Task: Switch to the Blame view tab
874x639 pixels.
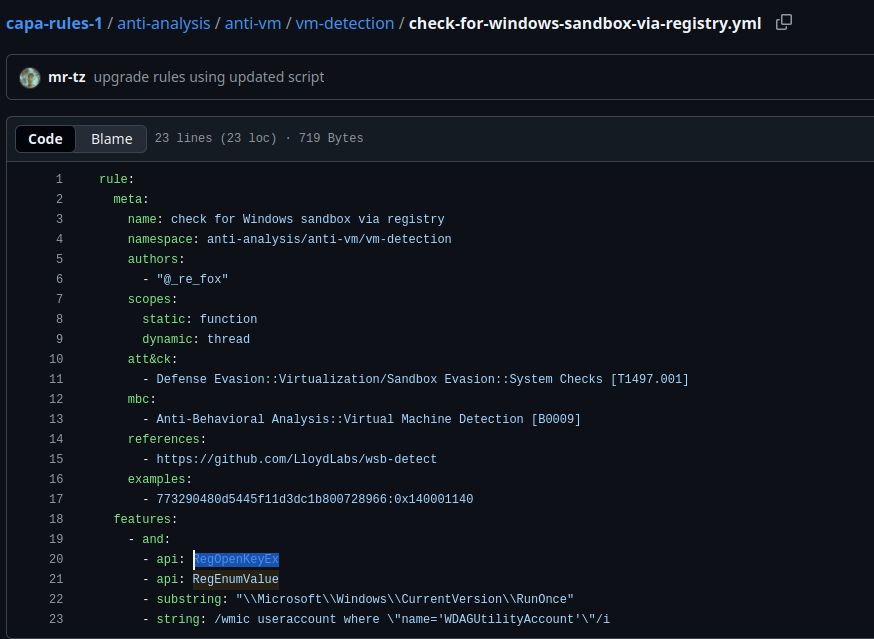Action: coord(111,139)
